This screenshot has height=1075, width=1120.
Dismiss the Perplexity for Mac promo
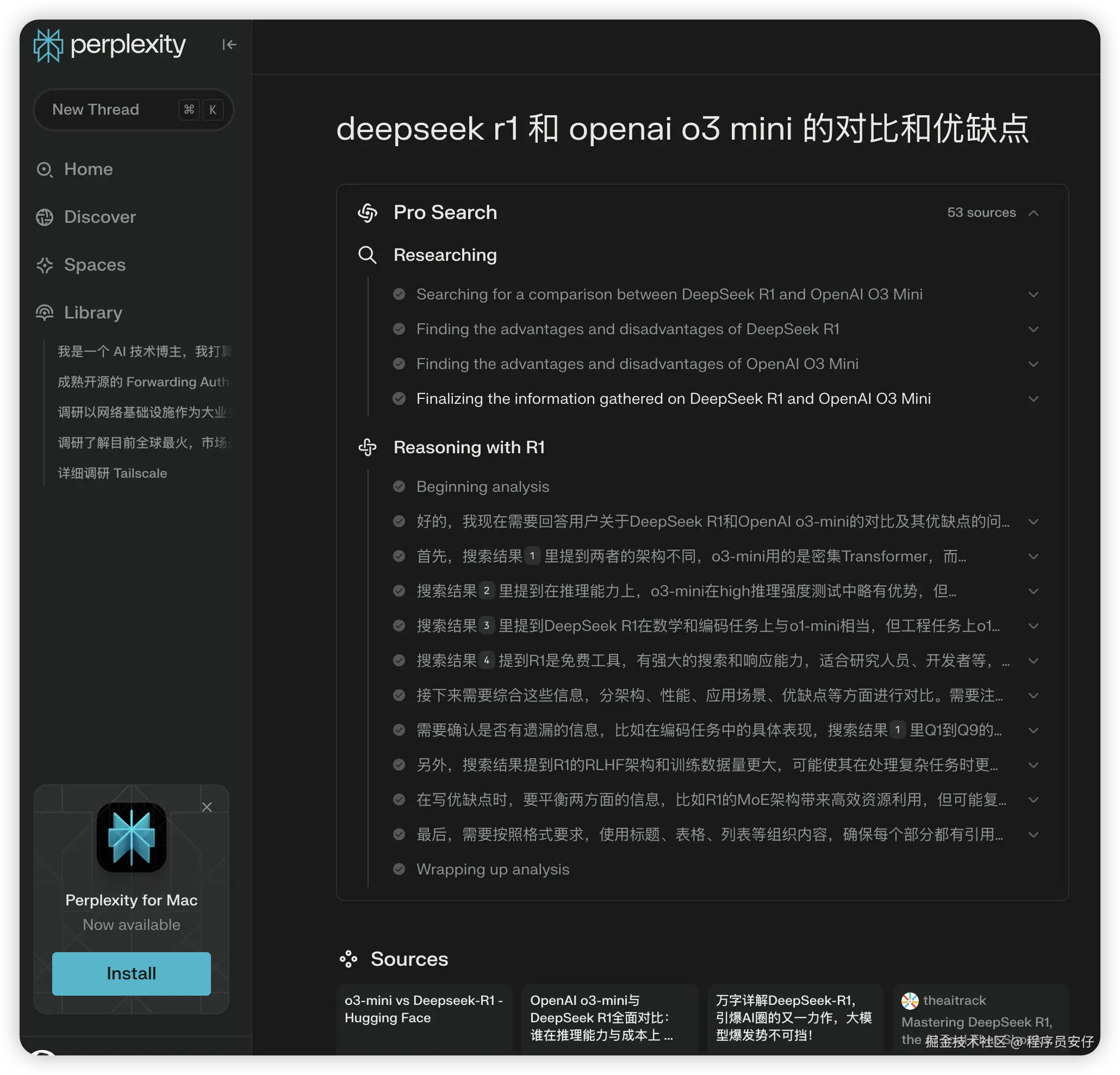(x=207, y=807)
